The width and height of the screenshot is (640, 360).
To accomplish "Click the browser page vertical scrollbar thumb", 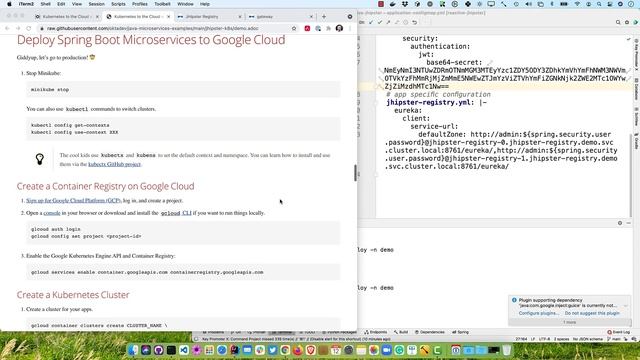I will (x=355, y=173).
